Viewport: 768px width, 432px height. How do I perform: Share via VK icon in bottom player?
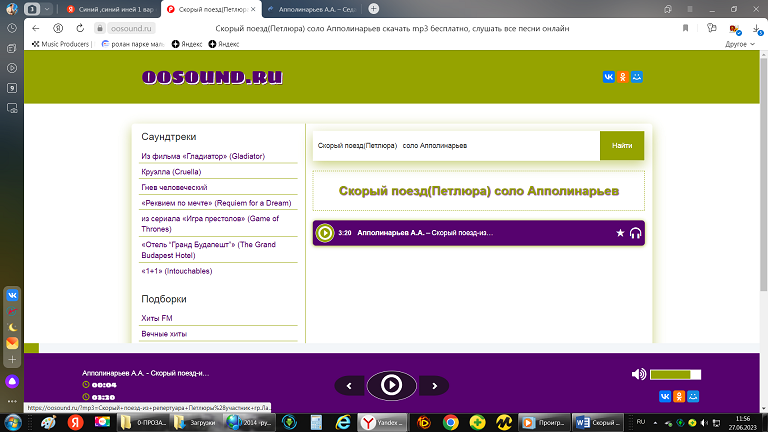[665, 396]
